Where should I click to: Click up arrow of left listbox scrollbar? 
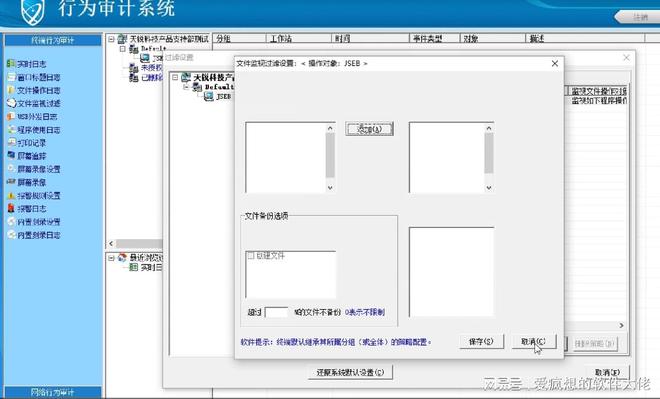tap(330, 128)
